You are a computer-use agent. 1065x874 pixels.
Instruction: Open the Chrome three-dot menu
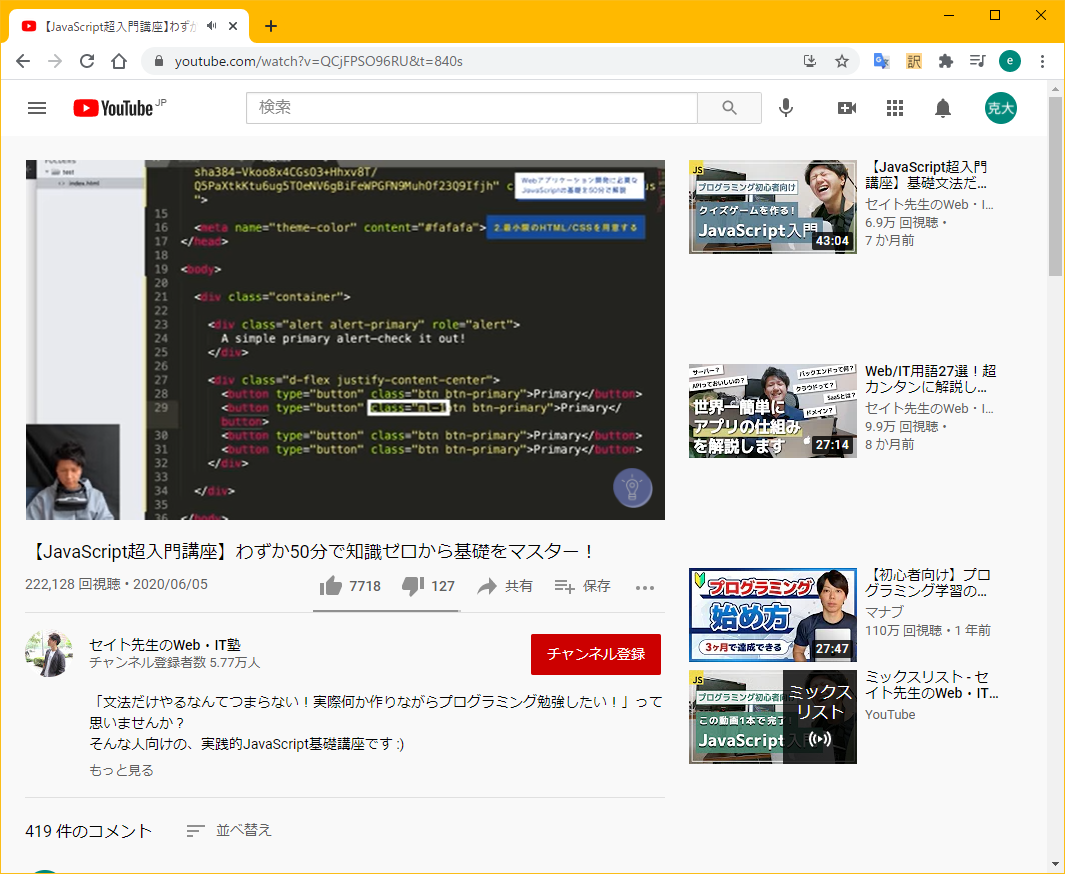[1042, 61]
